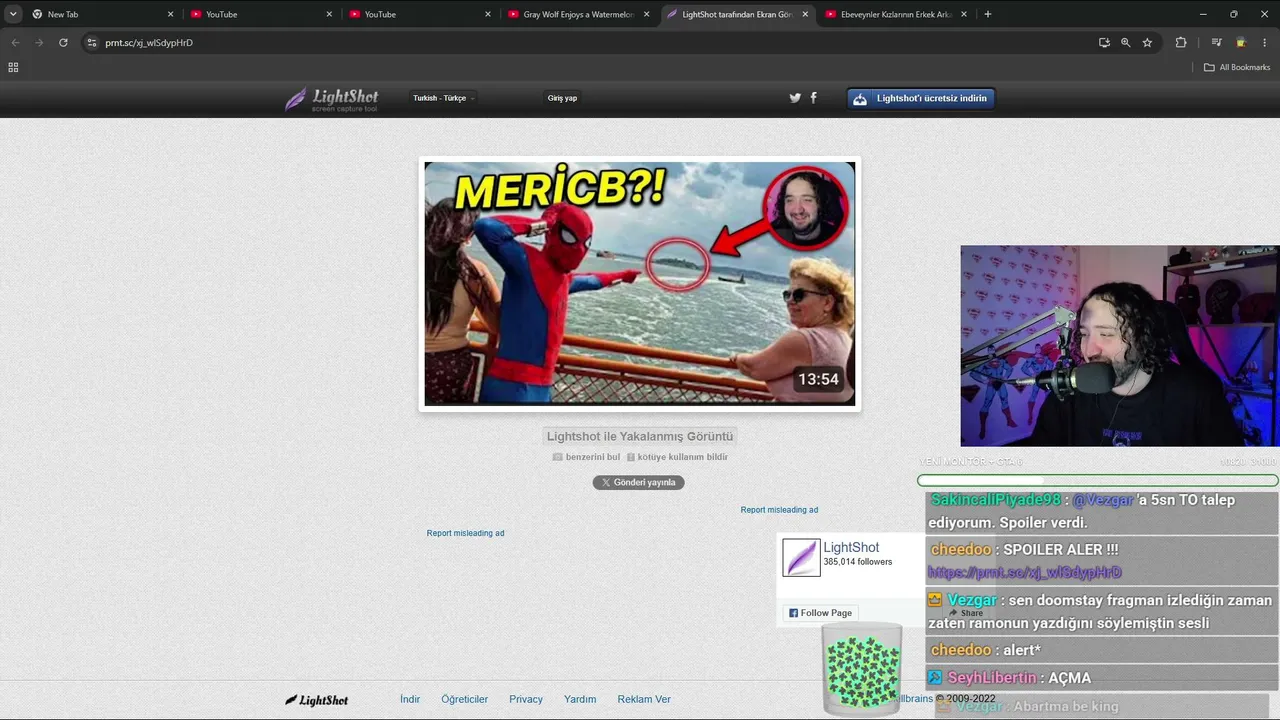Close the Ebeveynler Kızlarının tab
Screen dimensions: 1280x720
click(964, 14)
